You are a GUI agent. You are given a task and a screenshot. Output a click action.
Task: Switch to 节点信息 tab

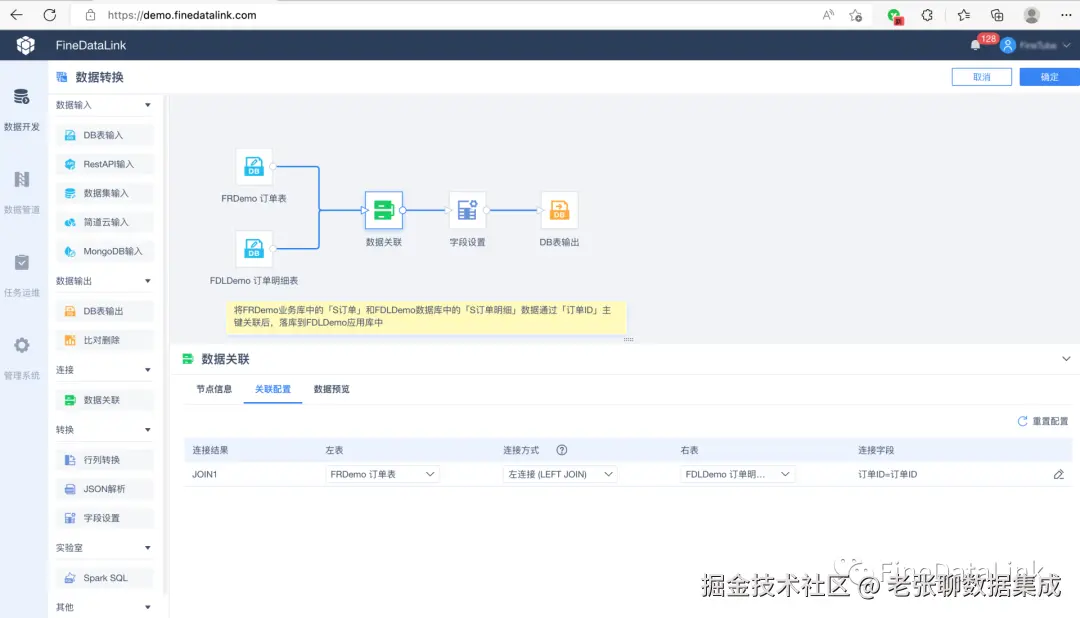click(214, 389)
